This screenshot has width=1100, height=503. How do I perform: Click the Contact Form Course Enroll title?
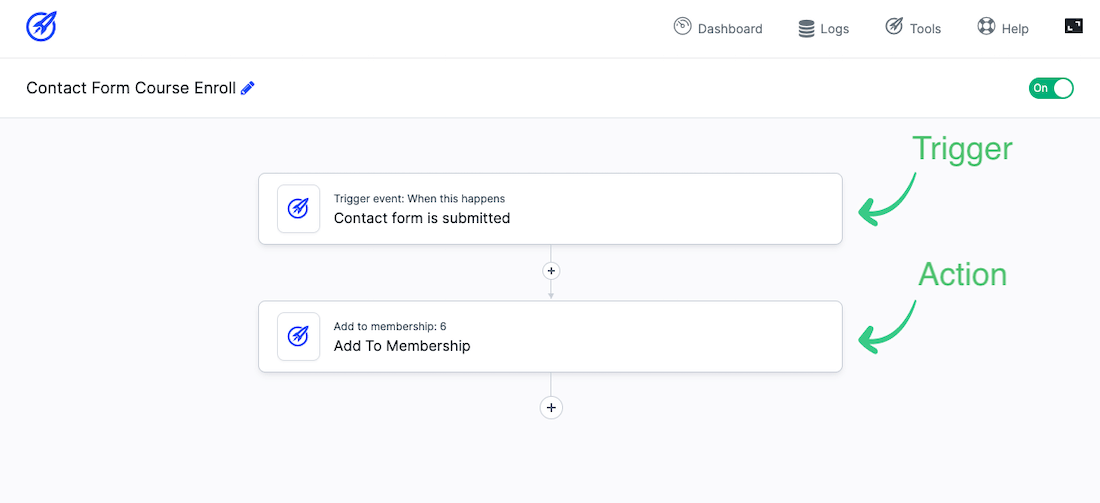click(131, 88)
